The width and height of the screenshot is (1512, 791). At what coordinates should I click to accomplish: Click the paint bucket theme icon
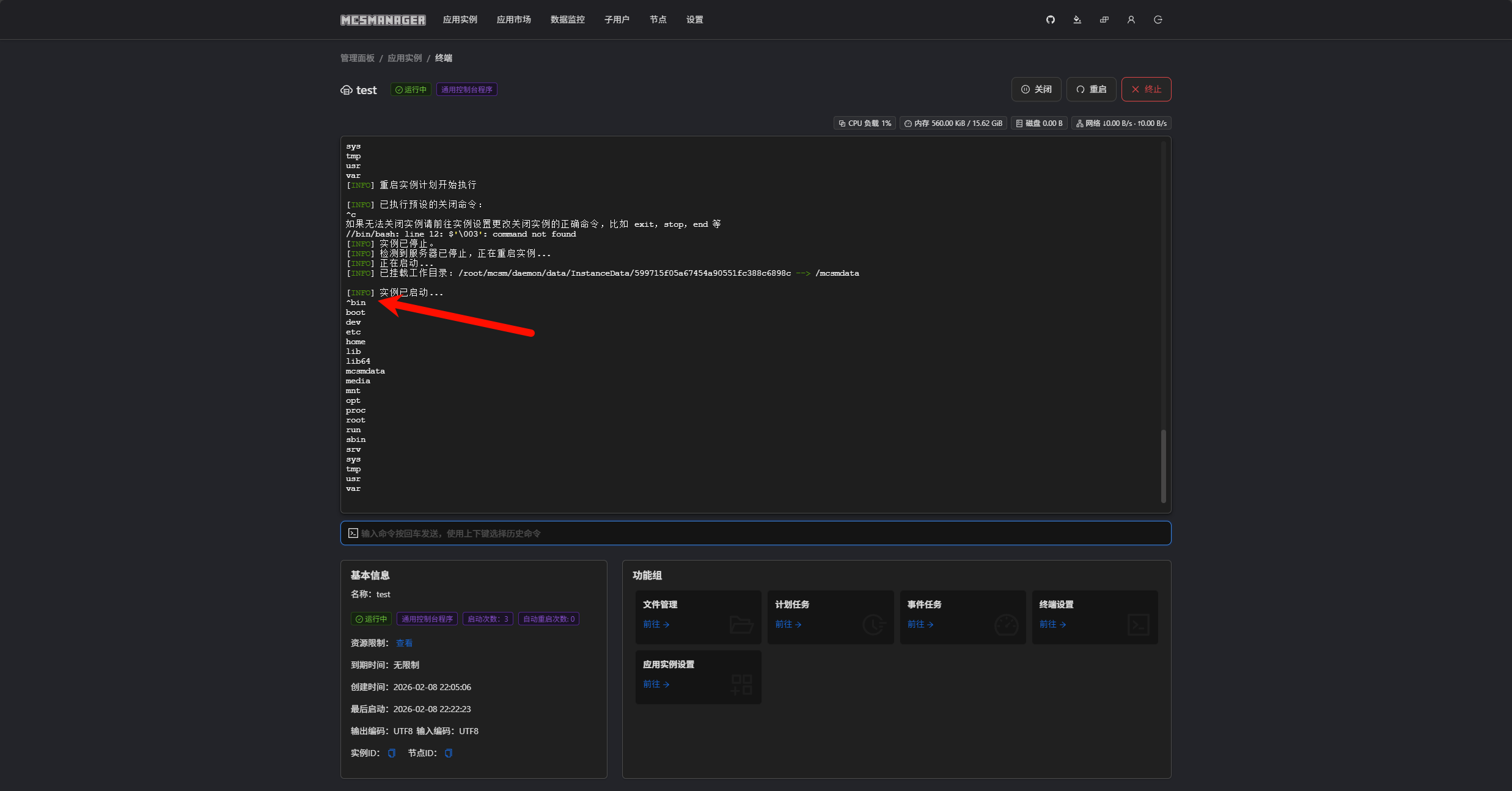pyautogui.click(x=1077, y=20)
